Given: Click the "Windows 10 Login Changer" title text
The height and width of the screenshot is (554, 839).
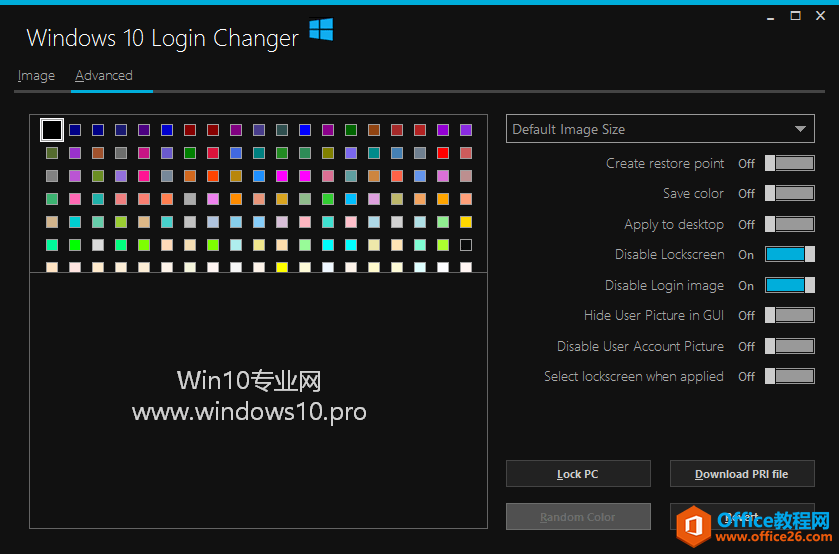Looking at the screenshot, I should click(162, 38).
